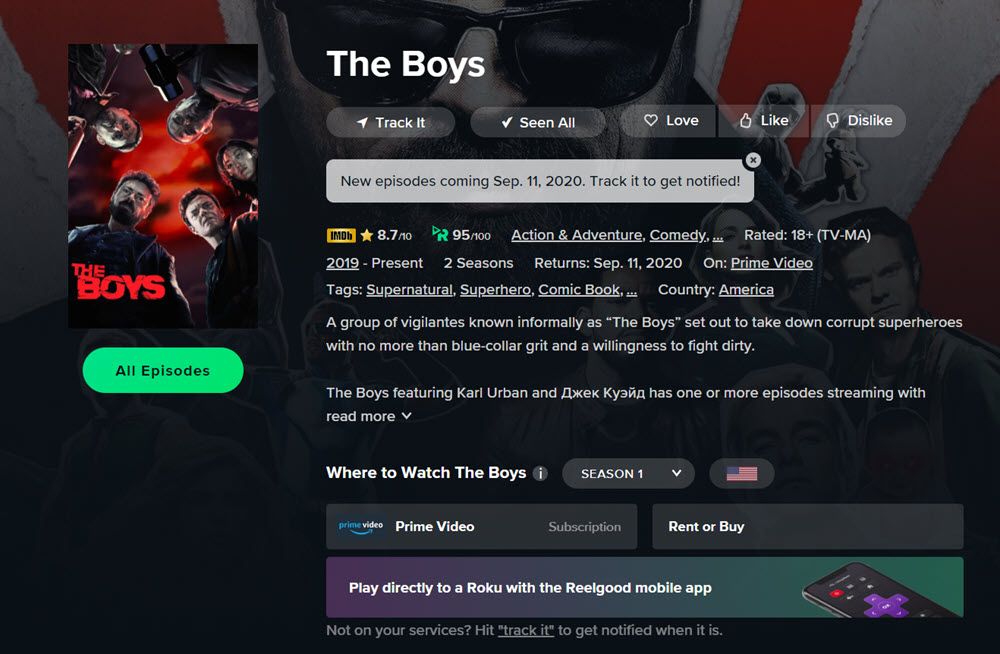Click the info icon beside Where to Watch

pos(540,473)
